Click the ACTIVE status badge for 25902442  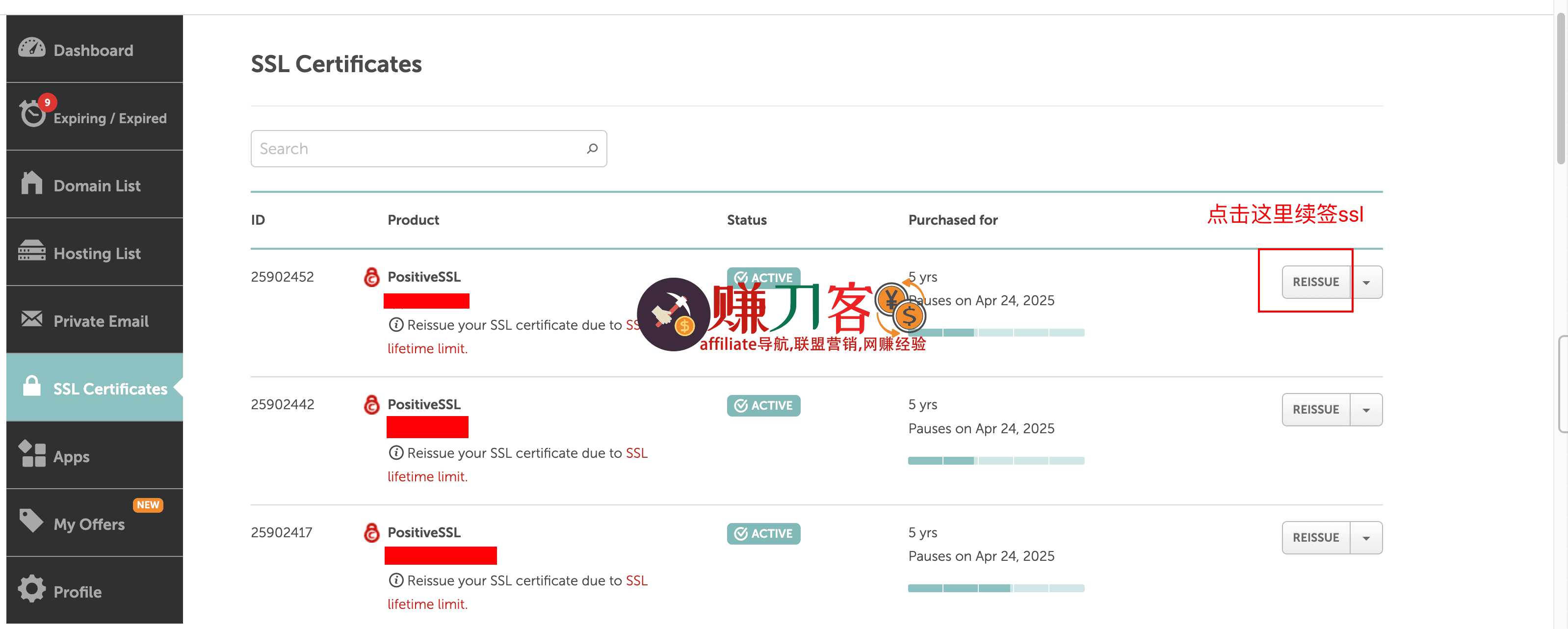(x=763, y=405)
